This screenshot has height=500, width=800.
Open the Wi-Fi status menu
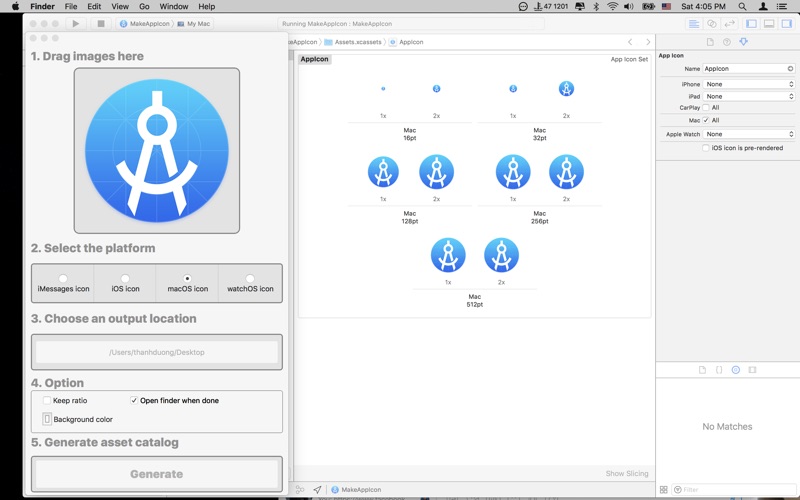tap(612, 6)
